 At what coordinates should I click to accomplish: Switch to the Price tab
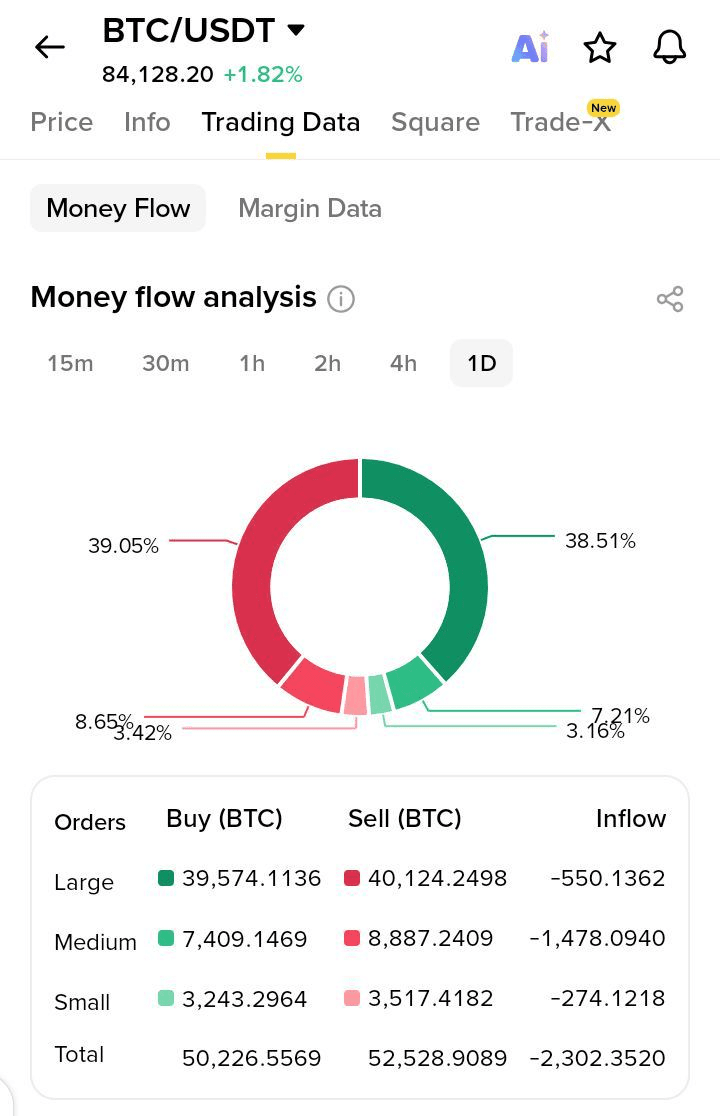[x=62, y=122]
